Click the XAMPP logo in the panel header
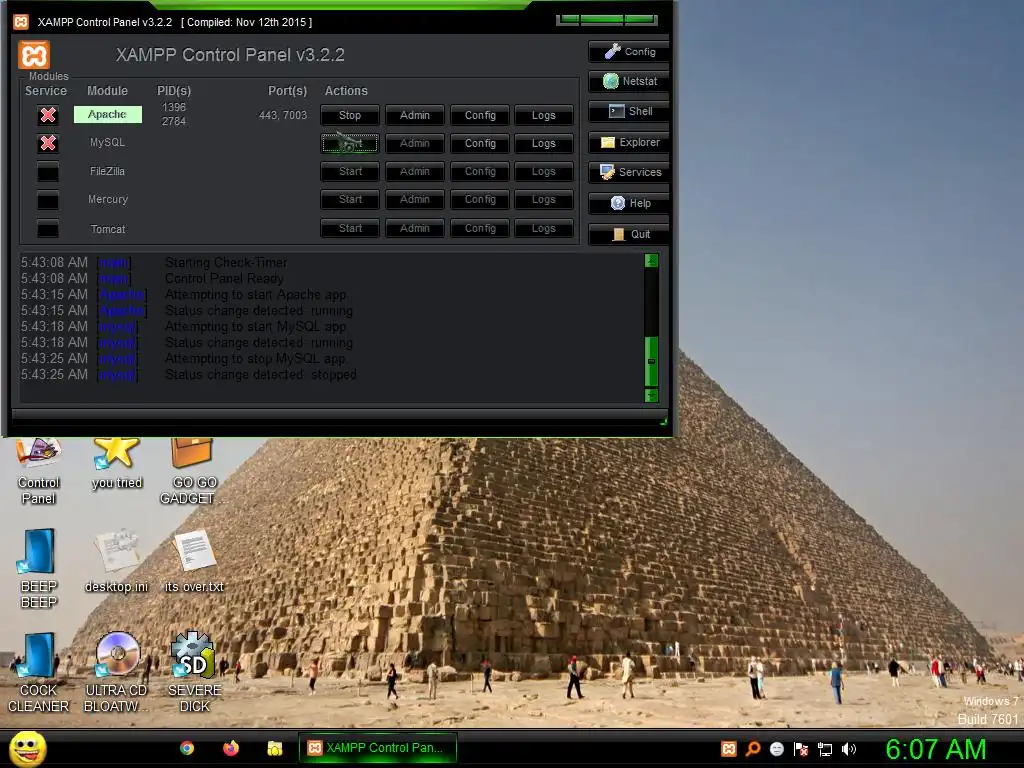This screenshot has height=768, width=1024. 34,55
